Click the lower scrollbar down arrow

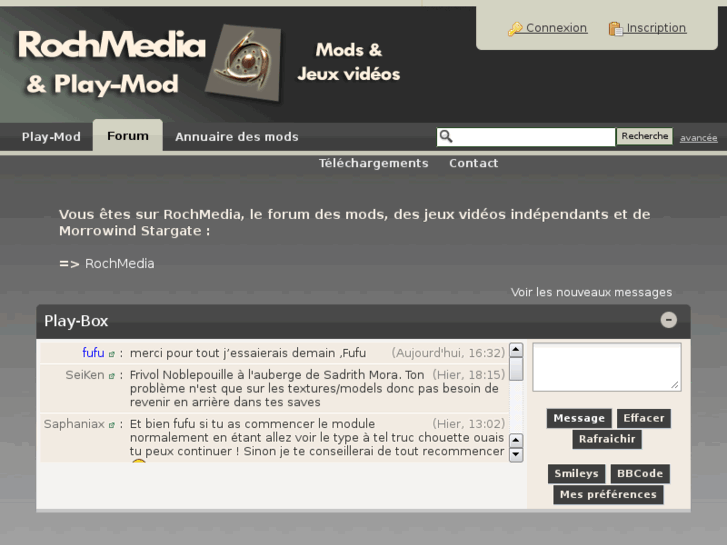[x=516, y=455]
